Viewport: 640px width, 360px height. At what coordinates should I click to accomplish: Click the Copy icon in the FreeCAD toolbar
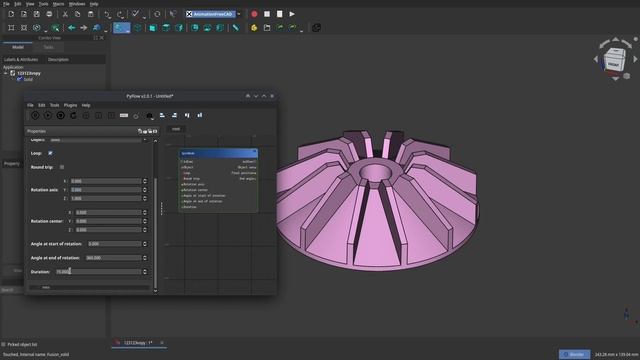point(78,14)
